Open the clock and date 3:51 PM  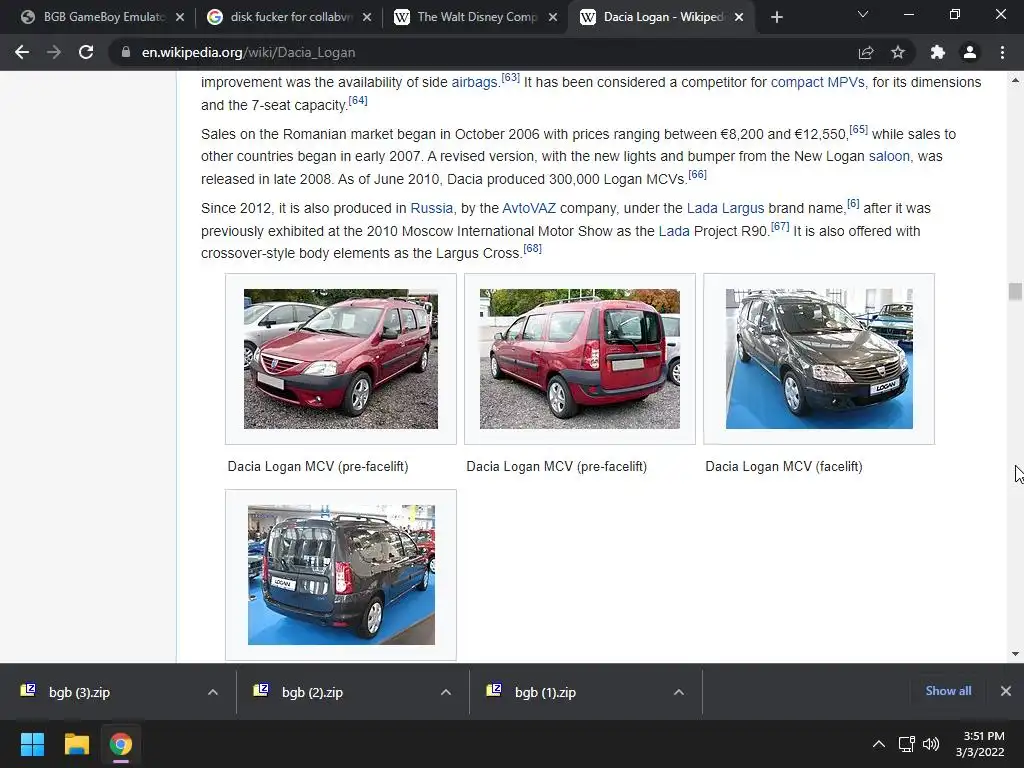point(980,744)
